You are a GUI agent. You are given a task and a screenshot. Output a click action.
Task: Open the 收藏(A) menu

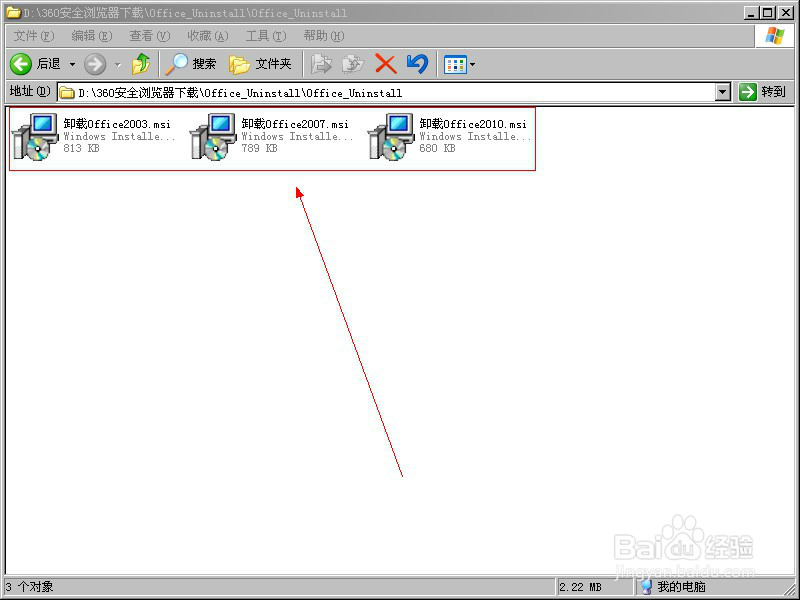coord(208,36)
